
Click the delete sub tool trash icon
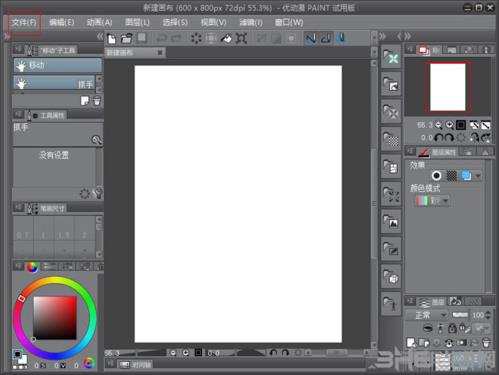click(x=97, y=101)
